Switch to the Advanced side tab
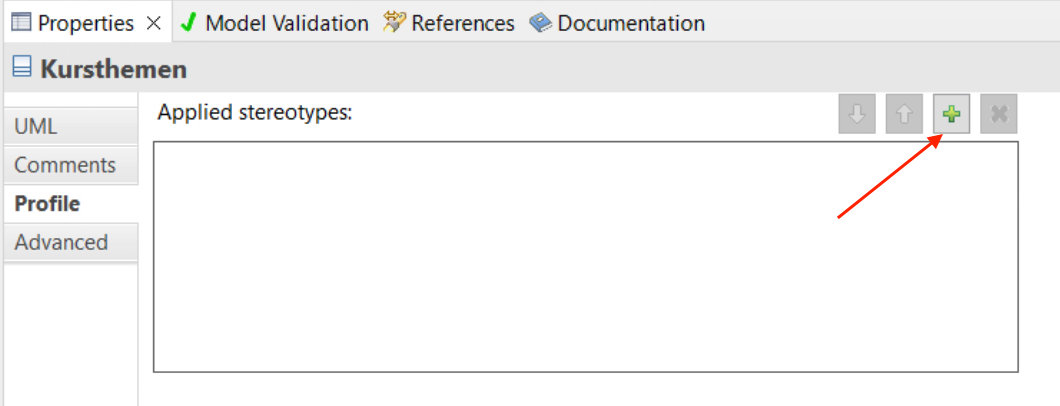 coord(70,242)
